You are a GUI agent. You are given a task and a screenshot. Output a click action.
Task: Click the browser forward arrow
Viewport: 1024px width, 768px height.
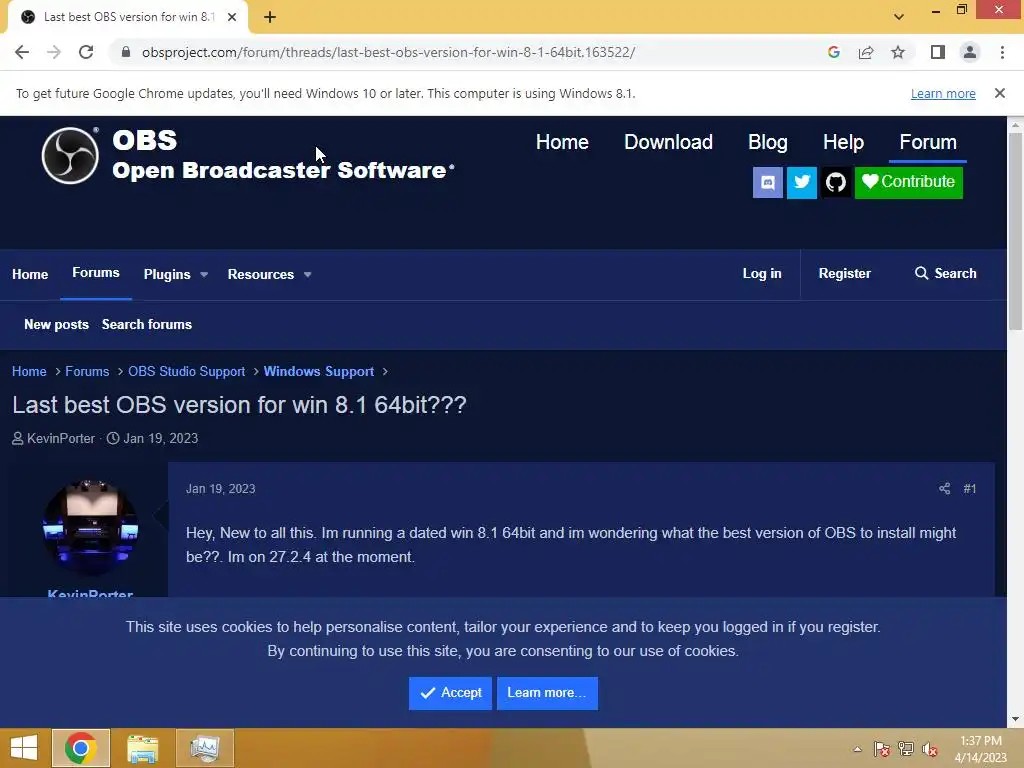tap(54, 52)
